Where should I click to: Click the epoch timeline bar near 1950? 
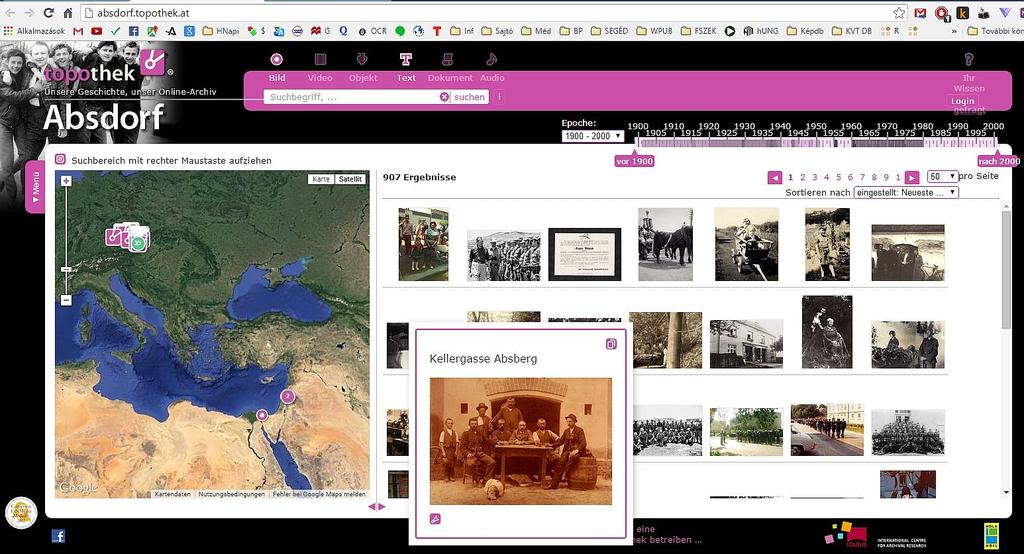(816, 142)
